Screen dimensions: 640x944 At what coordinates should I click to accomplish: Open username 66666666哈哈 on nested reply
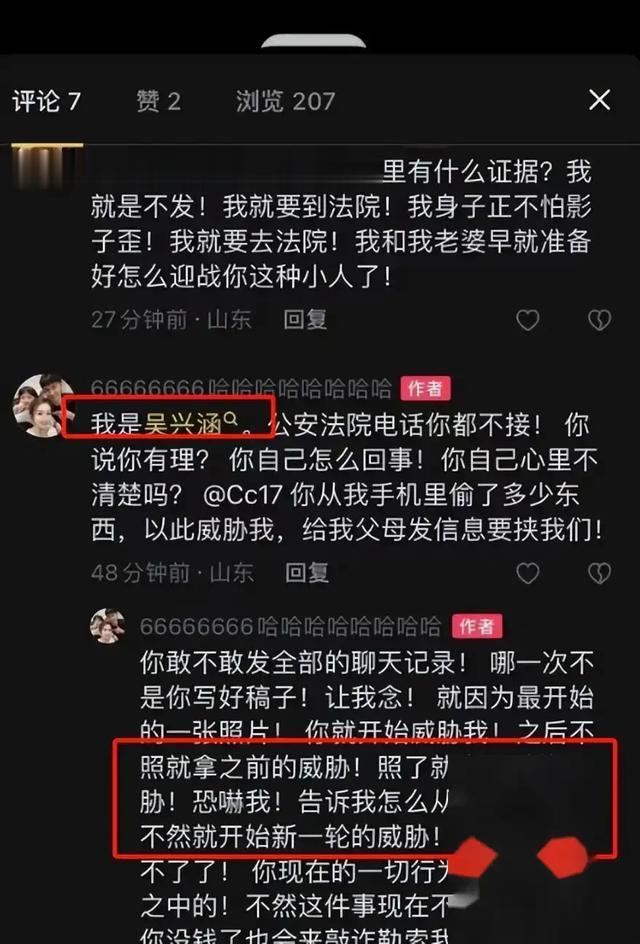(290, 627)
